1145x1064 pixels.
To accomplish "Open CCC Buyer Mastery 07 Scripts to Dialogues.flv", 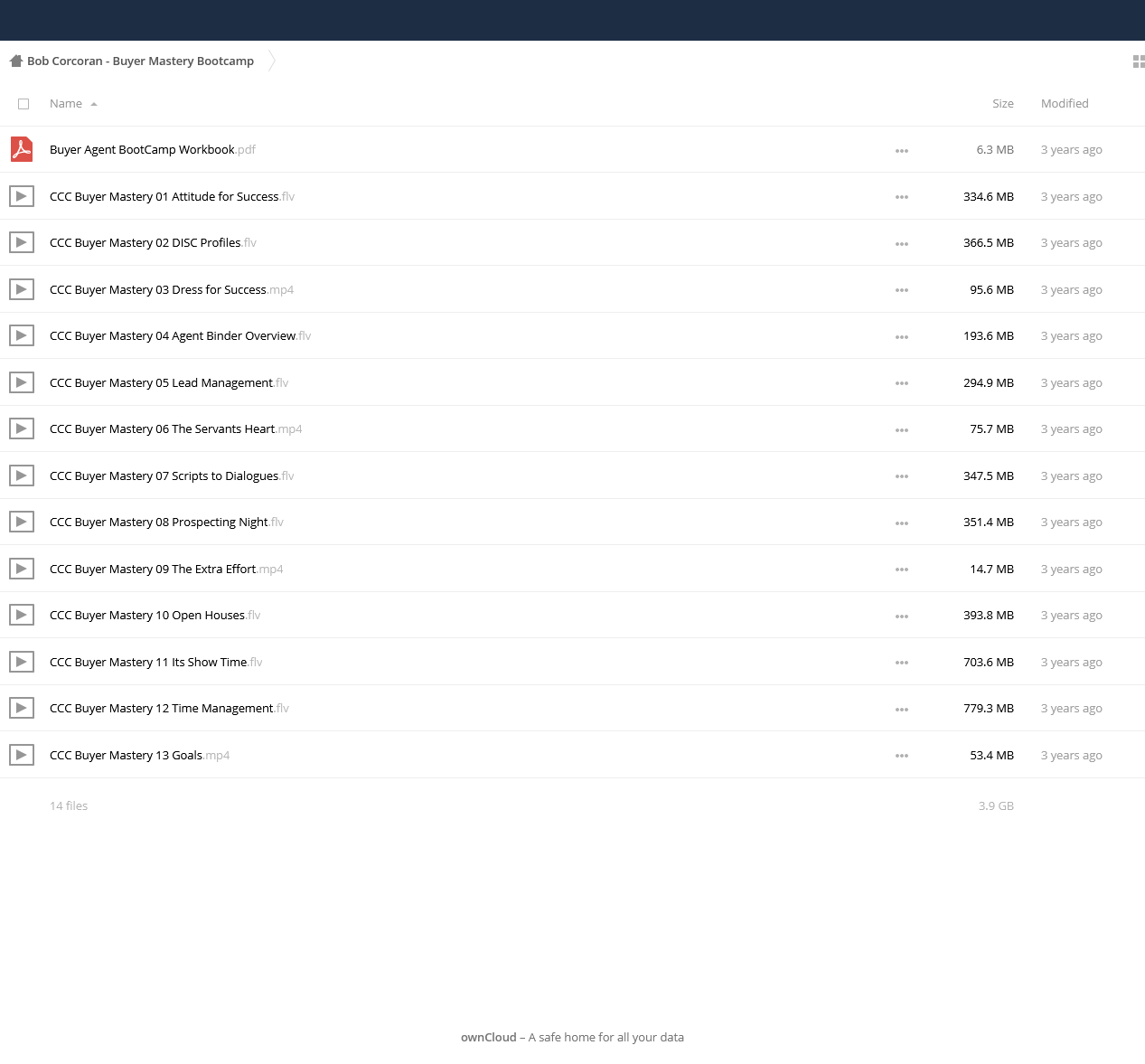I will point(172,476).
